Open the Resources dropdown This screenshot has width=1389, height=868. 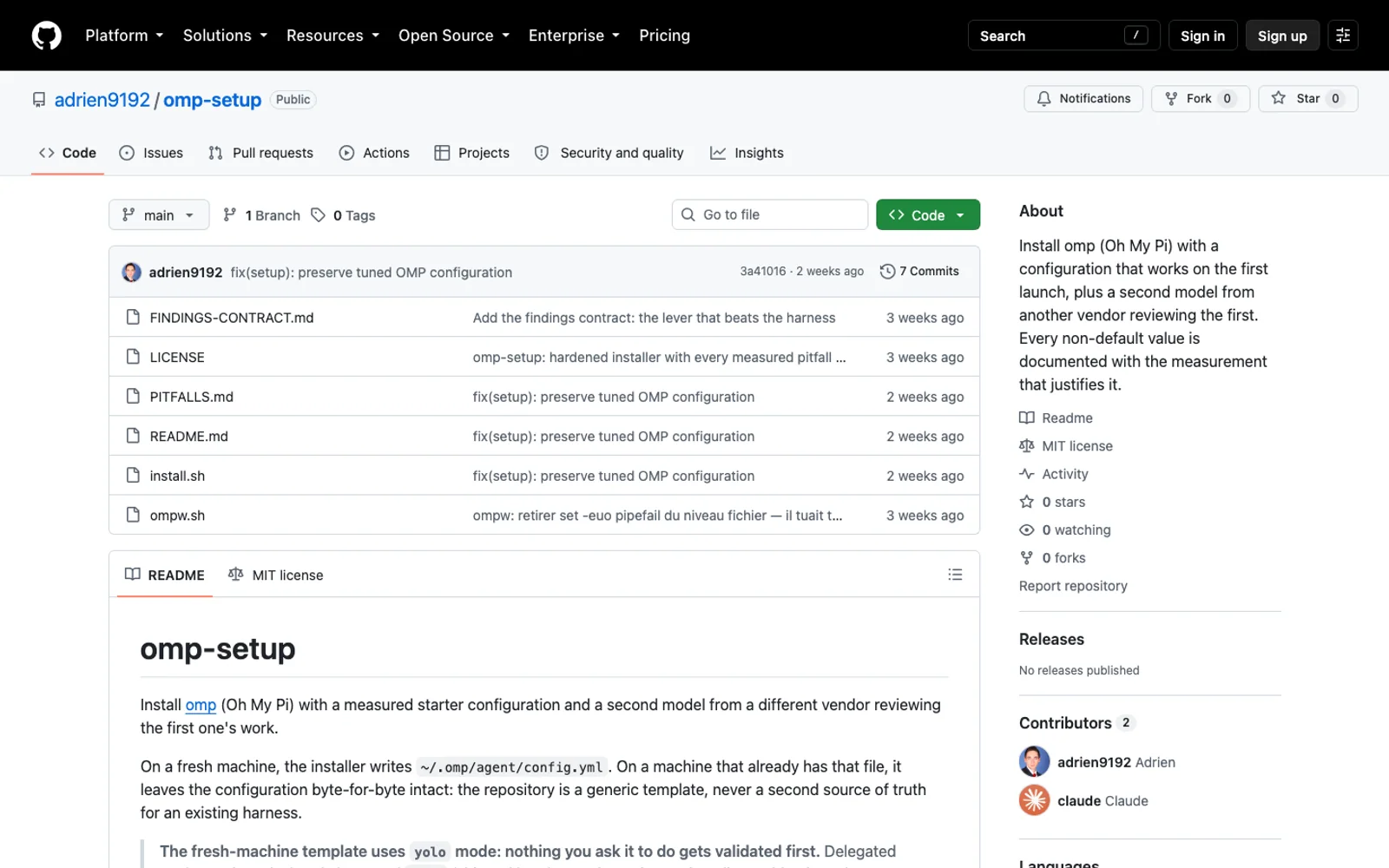tap(332, 36)
